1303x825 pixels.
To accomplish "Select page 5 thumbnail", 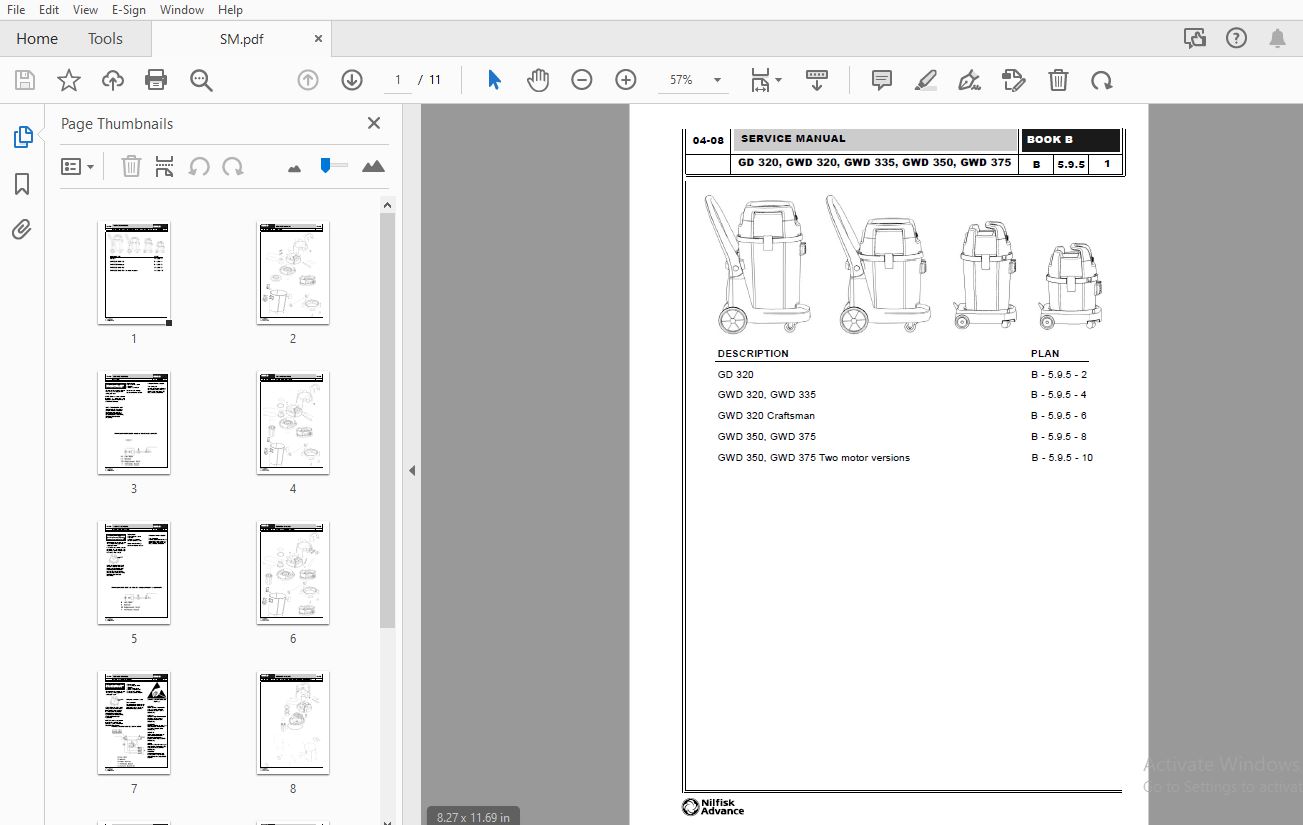I will pyautogui.click(x=134, y=573).
